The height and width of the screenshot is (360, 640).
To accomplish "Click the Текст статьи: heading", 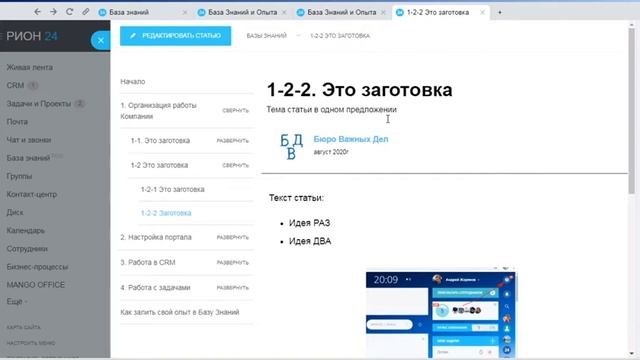I will point(296,198).
